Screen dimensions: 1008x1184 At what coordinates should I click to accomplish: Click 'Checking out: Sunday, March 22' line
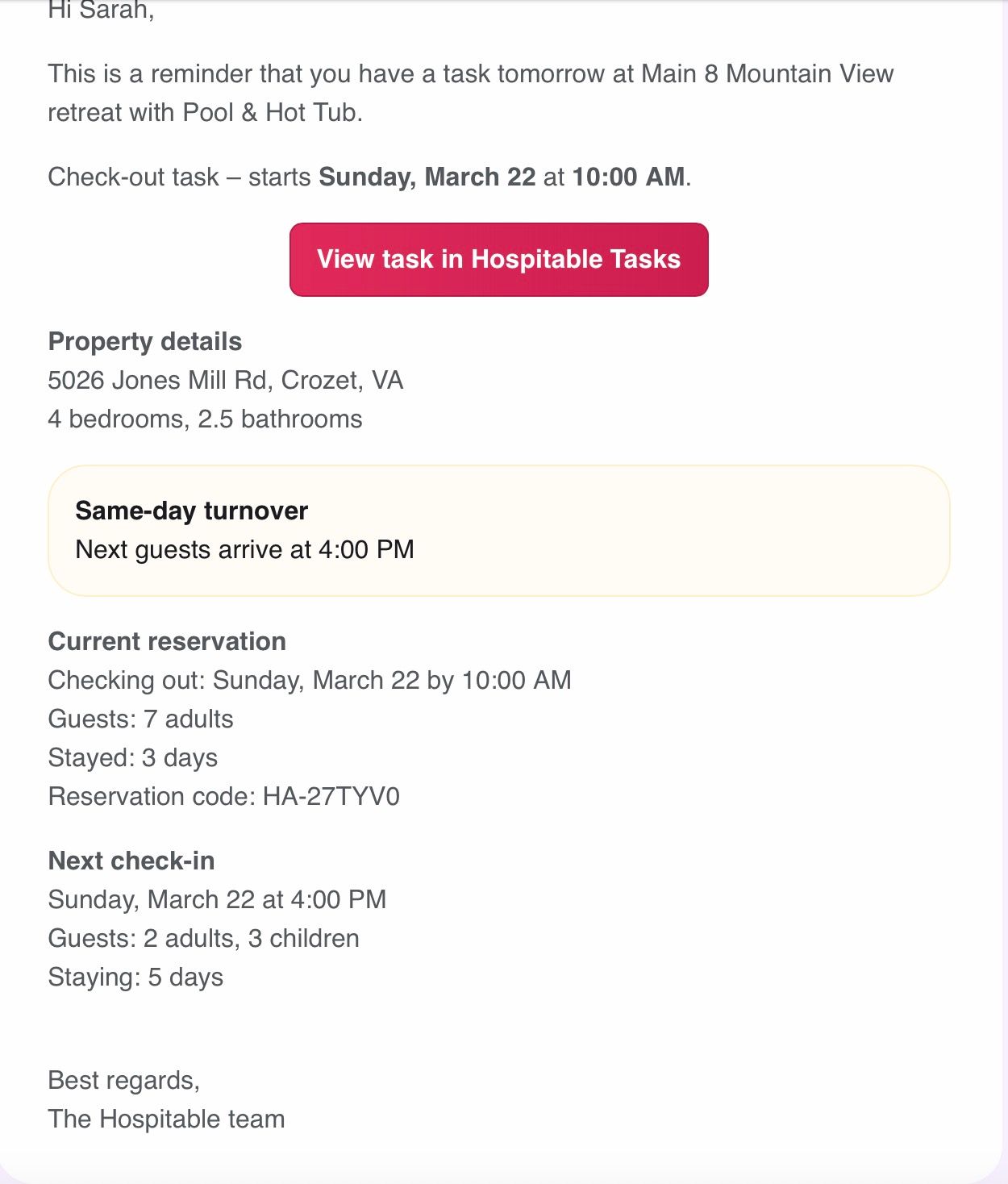coord(310,681)
